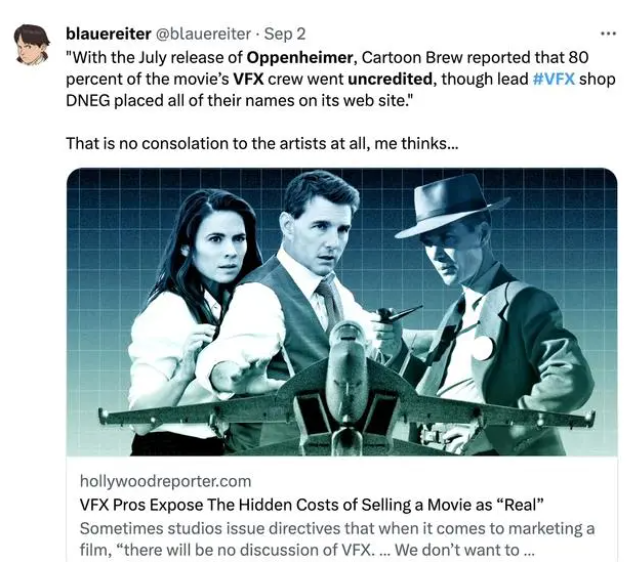
Task: Open the tweet via Sep 2 timestamp
Action: click(284, 33)
